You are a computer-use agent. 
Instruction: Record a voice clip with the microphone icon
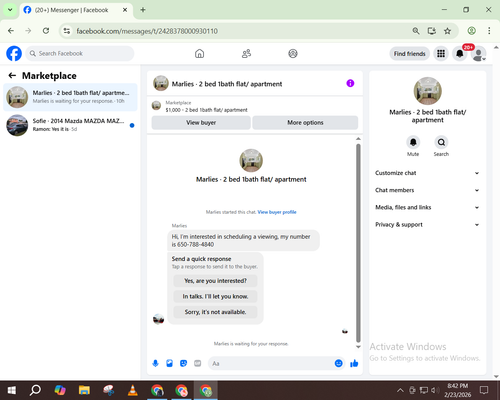point(155,363)
